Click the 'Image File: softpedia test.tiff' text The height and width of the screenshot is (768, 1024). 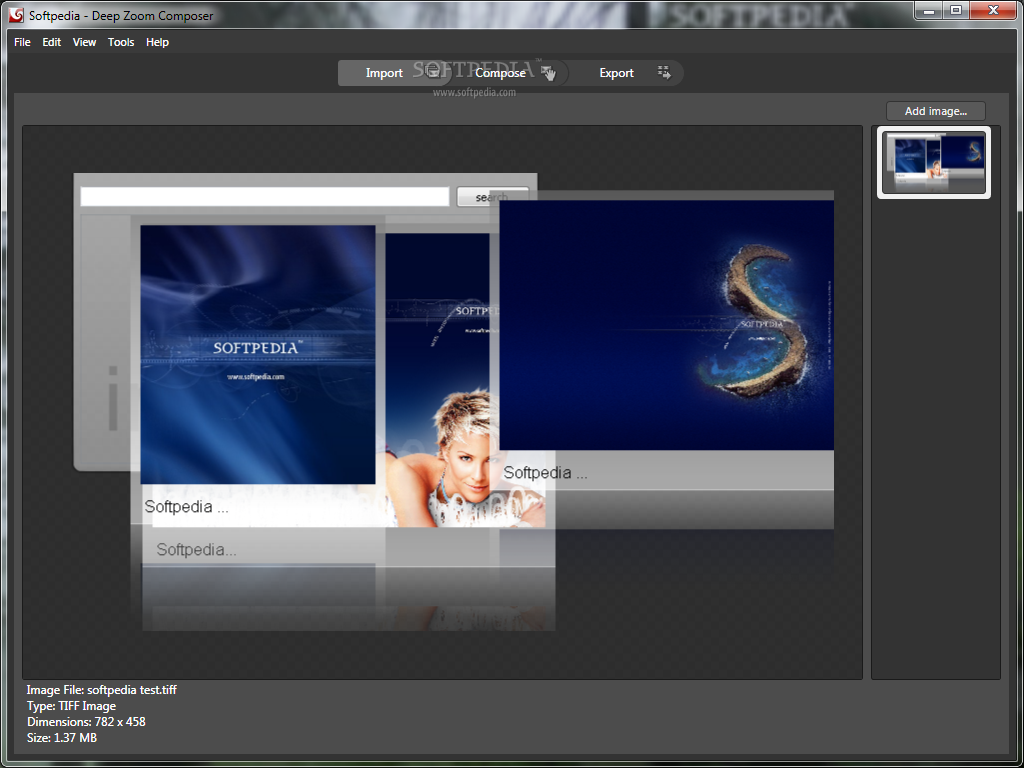(x=102, y=690)
